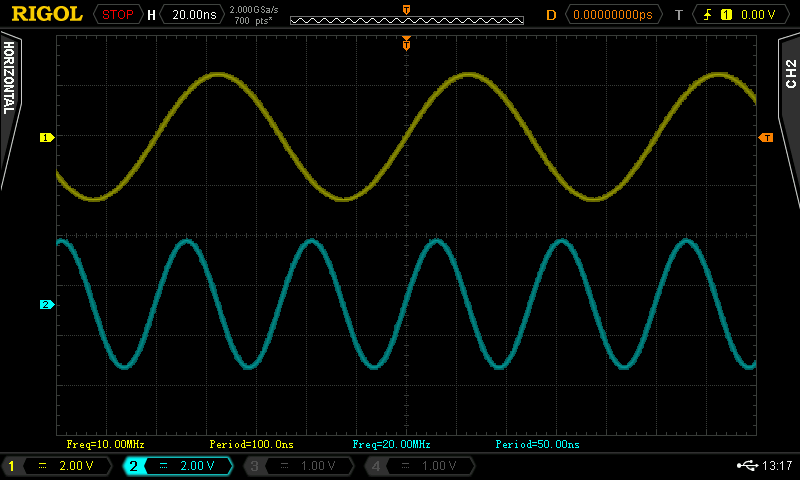Click channel 3 DC coupling icon
Viewport: 800px width, 480px height.
click(x=285, y=466)
